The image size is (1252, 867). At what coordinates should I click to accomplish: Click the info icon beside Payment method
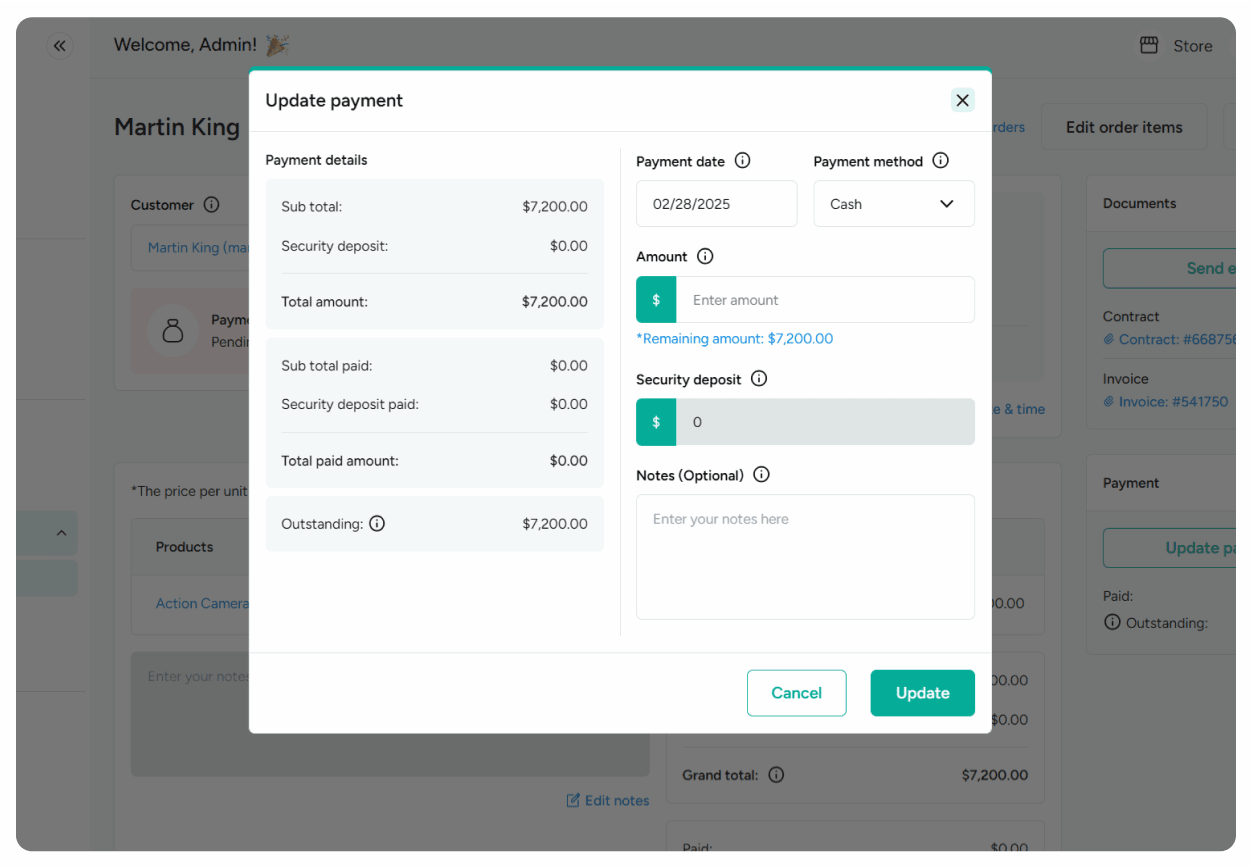click(940, 160)
